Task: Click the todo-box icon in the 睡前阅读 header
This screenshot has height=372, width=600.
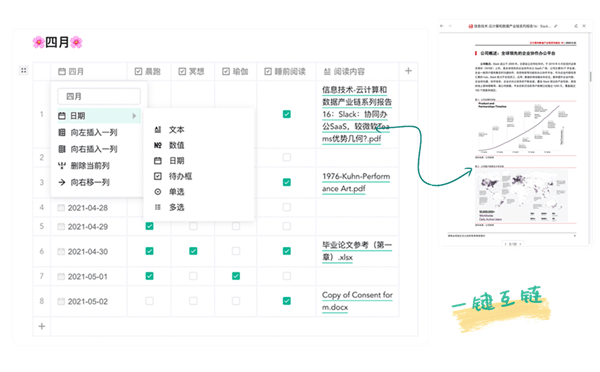Action: (268, 71)
